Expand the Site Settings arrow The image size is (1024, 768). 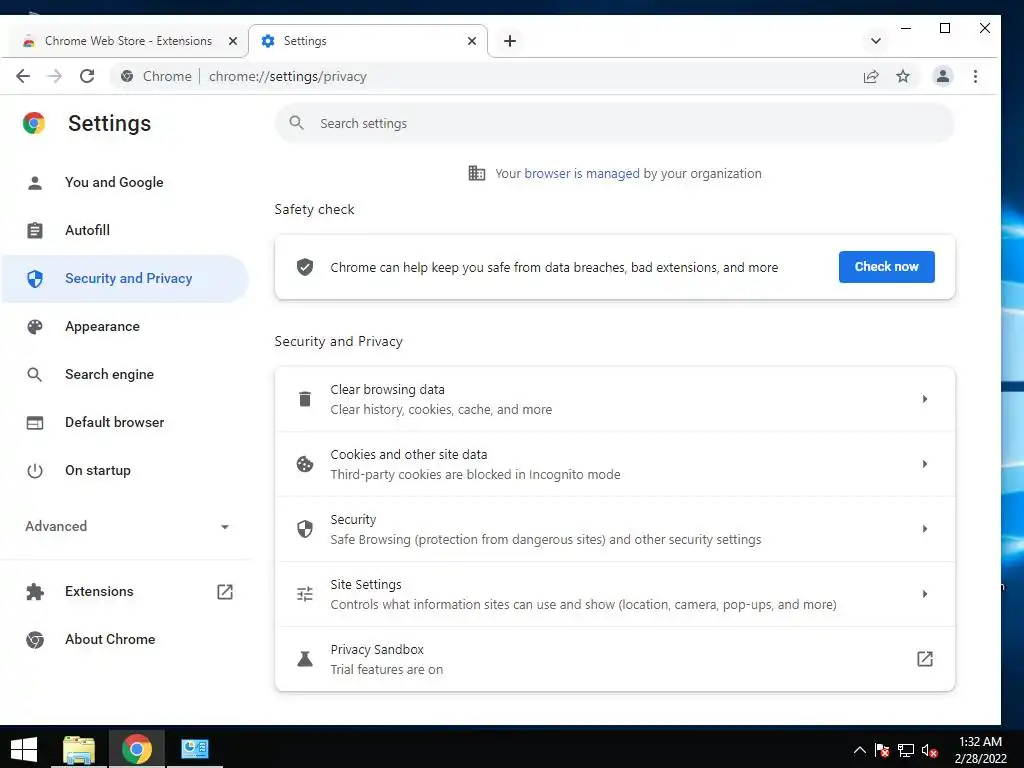pyautogui.click(x=924, y=594)
